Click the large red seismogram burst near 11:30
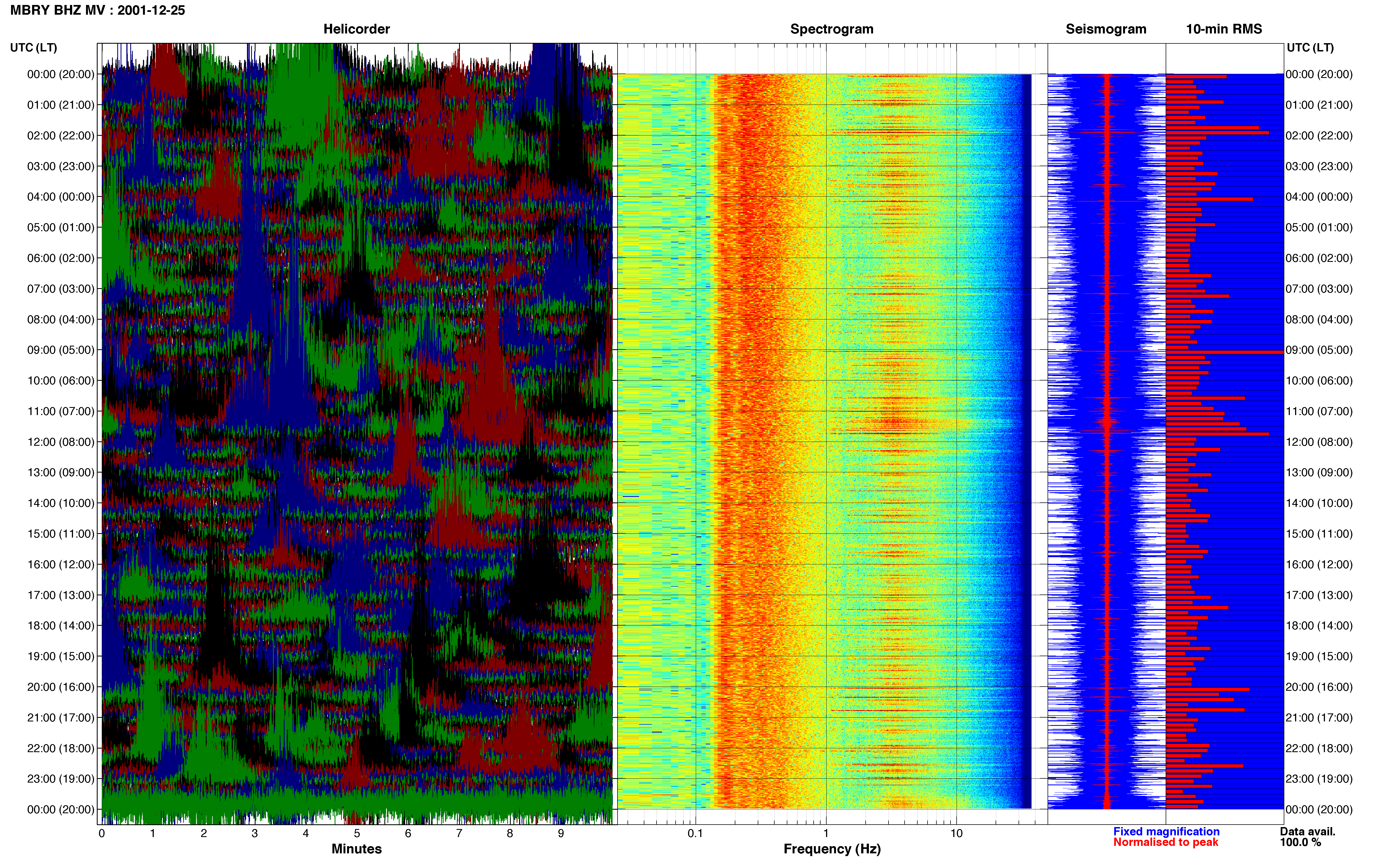Image resolution: width=1388 pixels, height=868 pixels. (1107, 422)
